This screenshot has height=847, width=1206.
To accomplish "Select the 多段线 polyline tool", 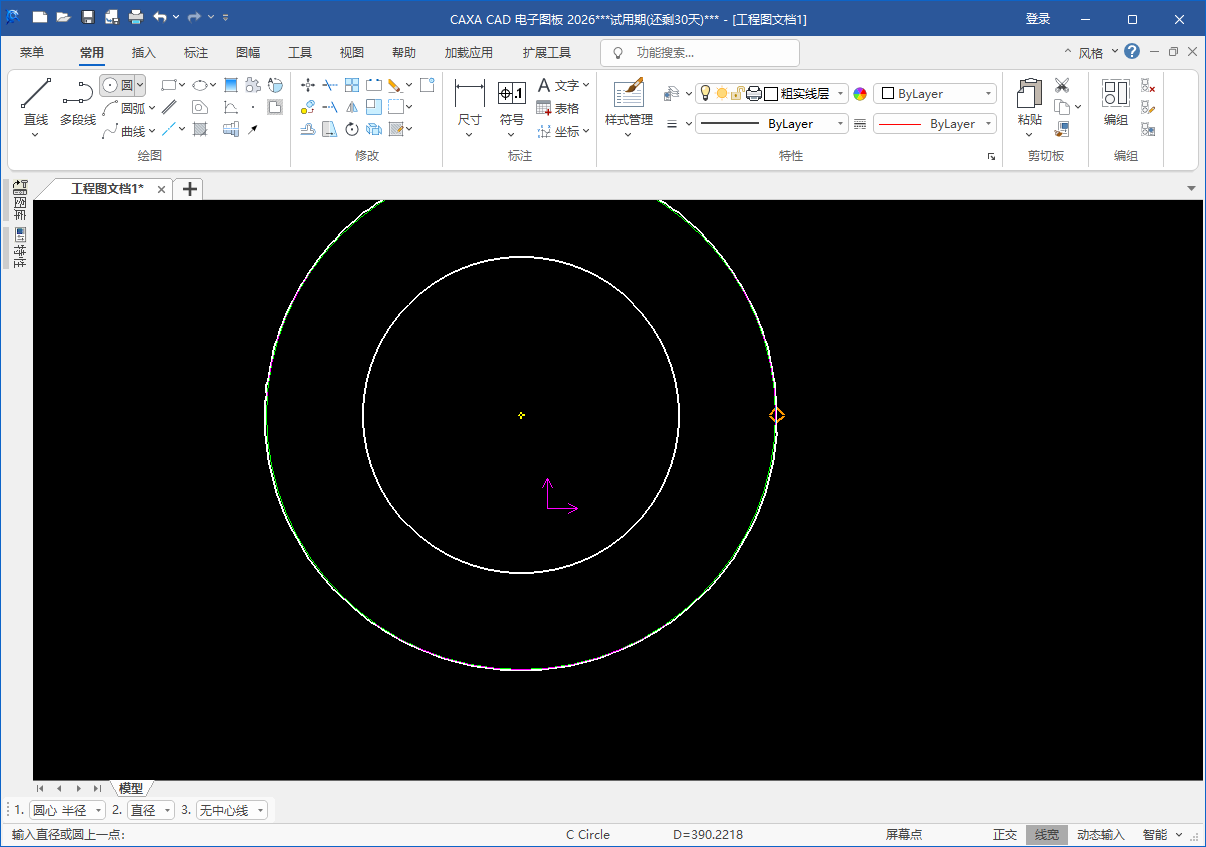I will 78,103.
